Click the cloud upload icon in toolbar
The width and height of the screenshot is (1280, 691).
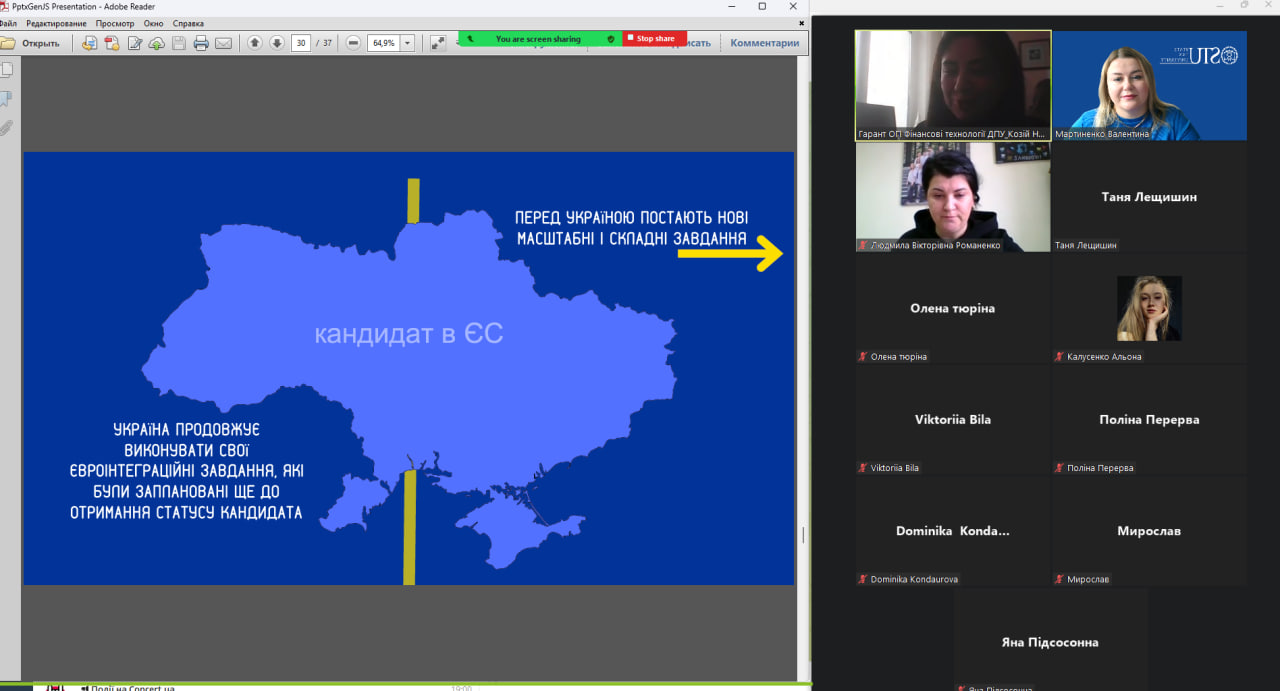tap(157, 43)
